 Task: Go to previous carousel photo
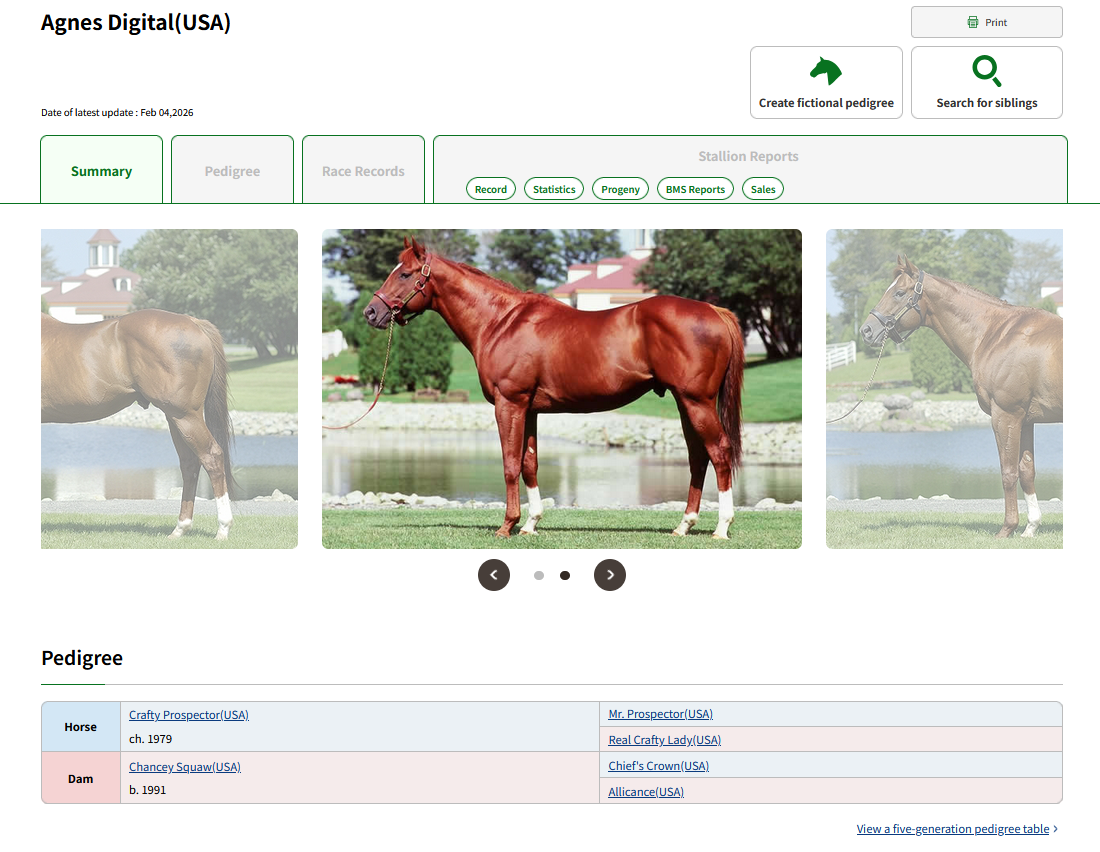[494, 575]
